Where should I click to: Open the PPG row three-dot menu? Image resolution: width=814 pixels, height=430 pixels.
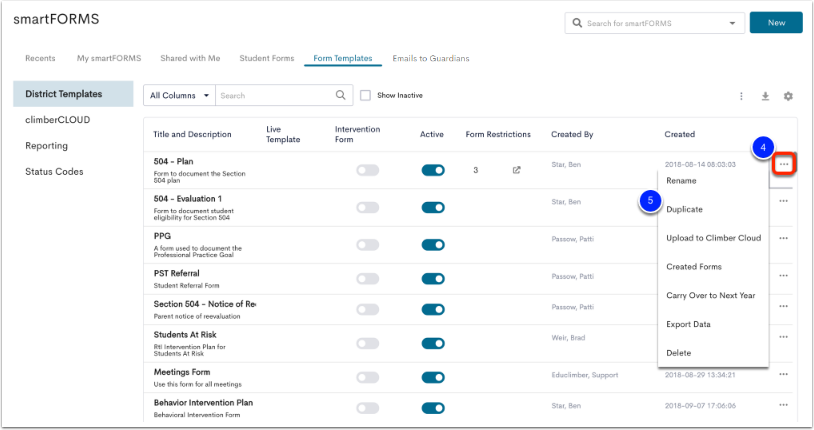(783, 238)
